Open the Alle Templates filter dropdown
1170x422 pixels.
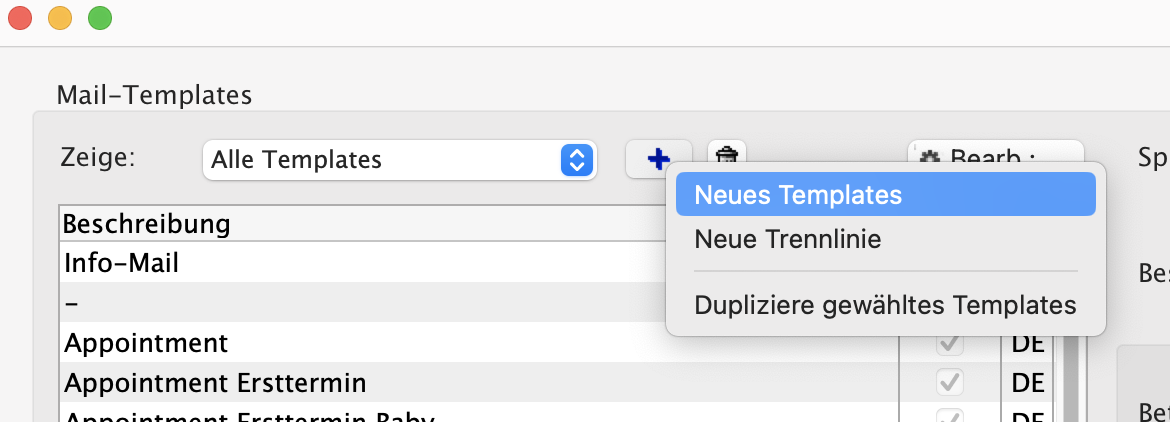click(399, 159)
